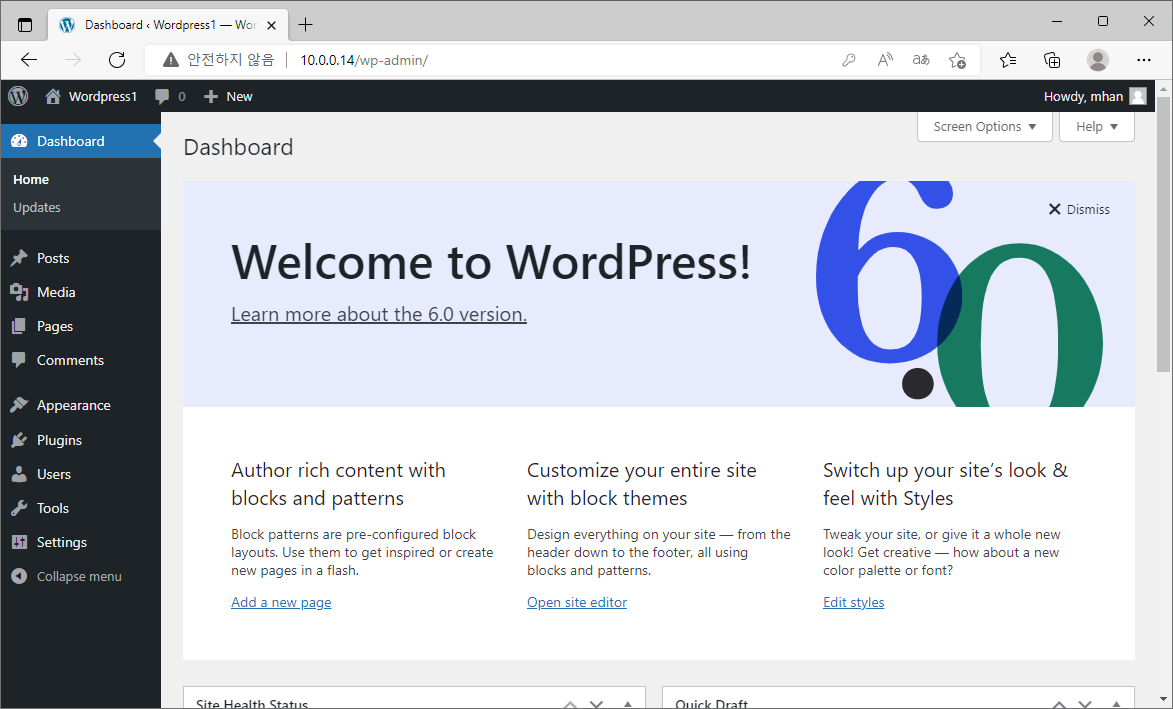
Task: Open the tab actions menu
Action: pyautogui.click(x=25, y=25)
